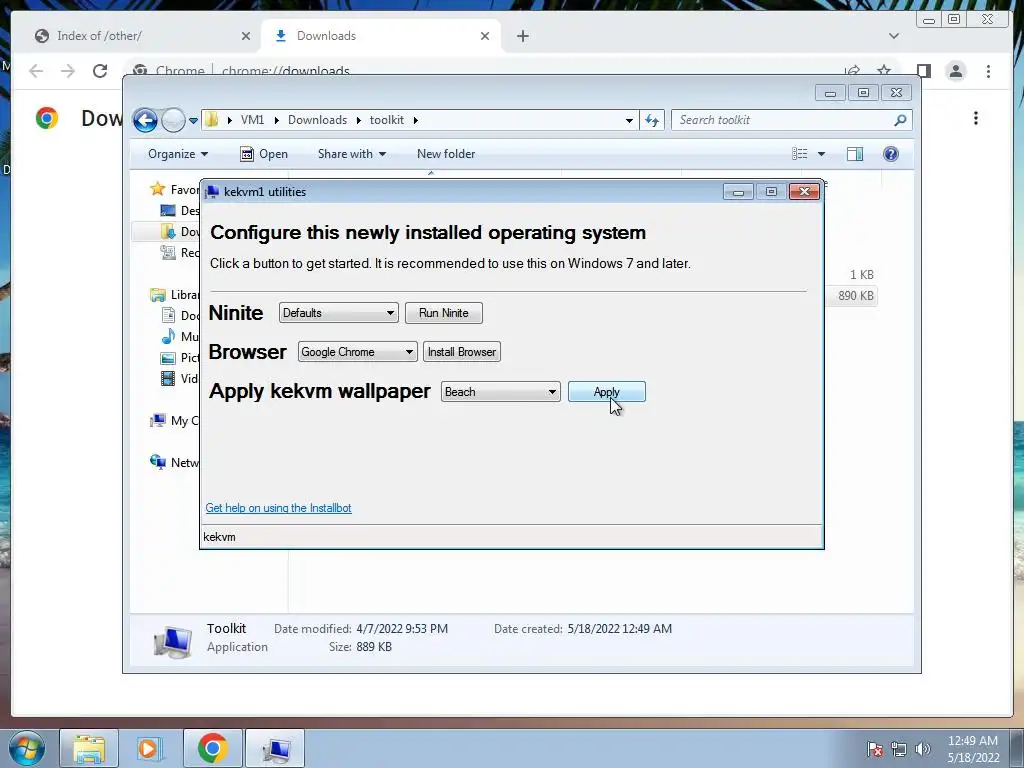Click Chrome's forward navigation arrow
The image size is (1024, 768).
(68, 71)
